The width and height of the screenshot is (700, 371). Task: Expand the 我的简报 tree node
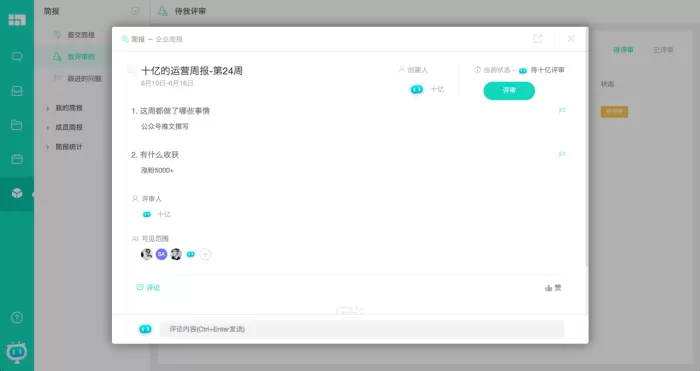pos(48,108)
